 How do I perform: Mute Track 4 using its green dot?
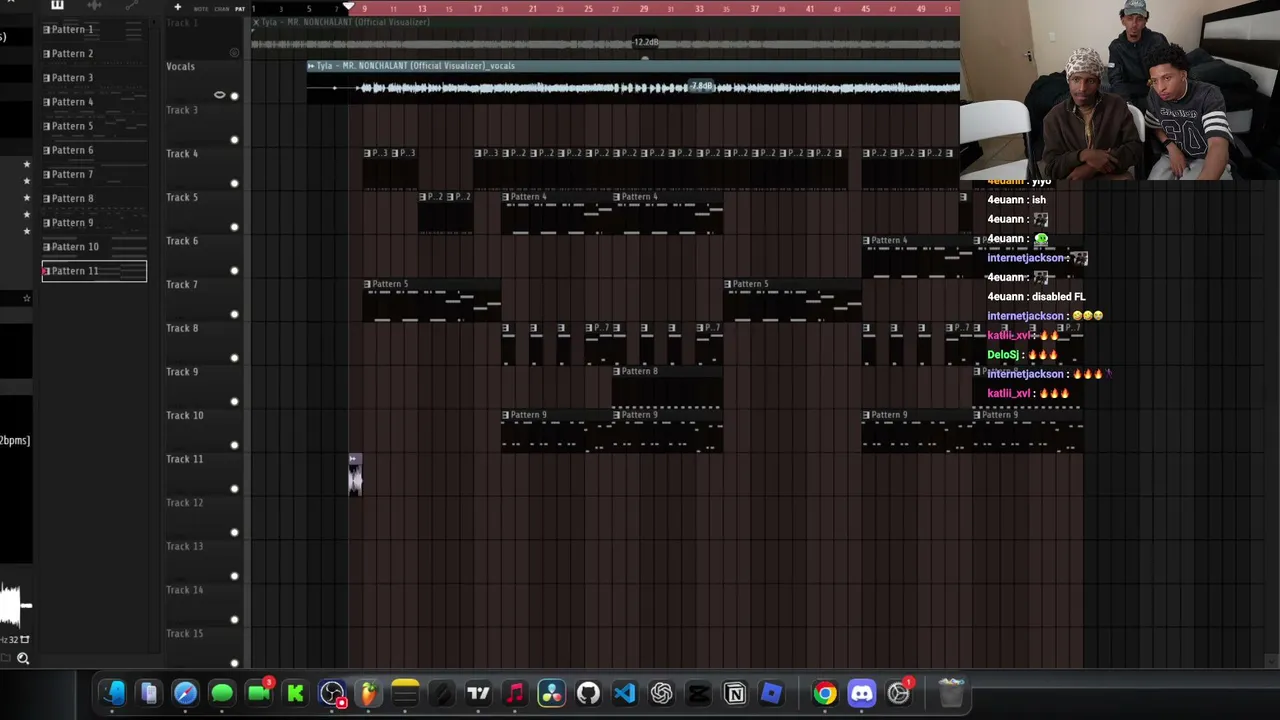point(234,183)
